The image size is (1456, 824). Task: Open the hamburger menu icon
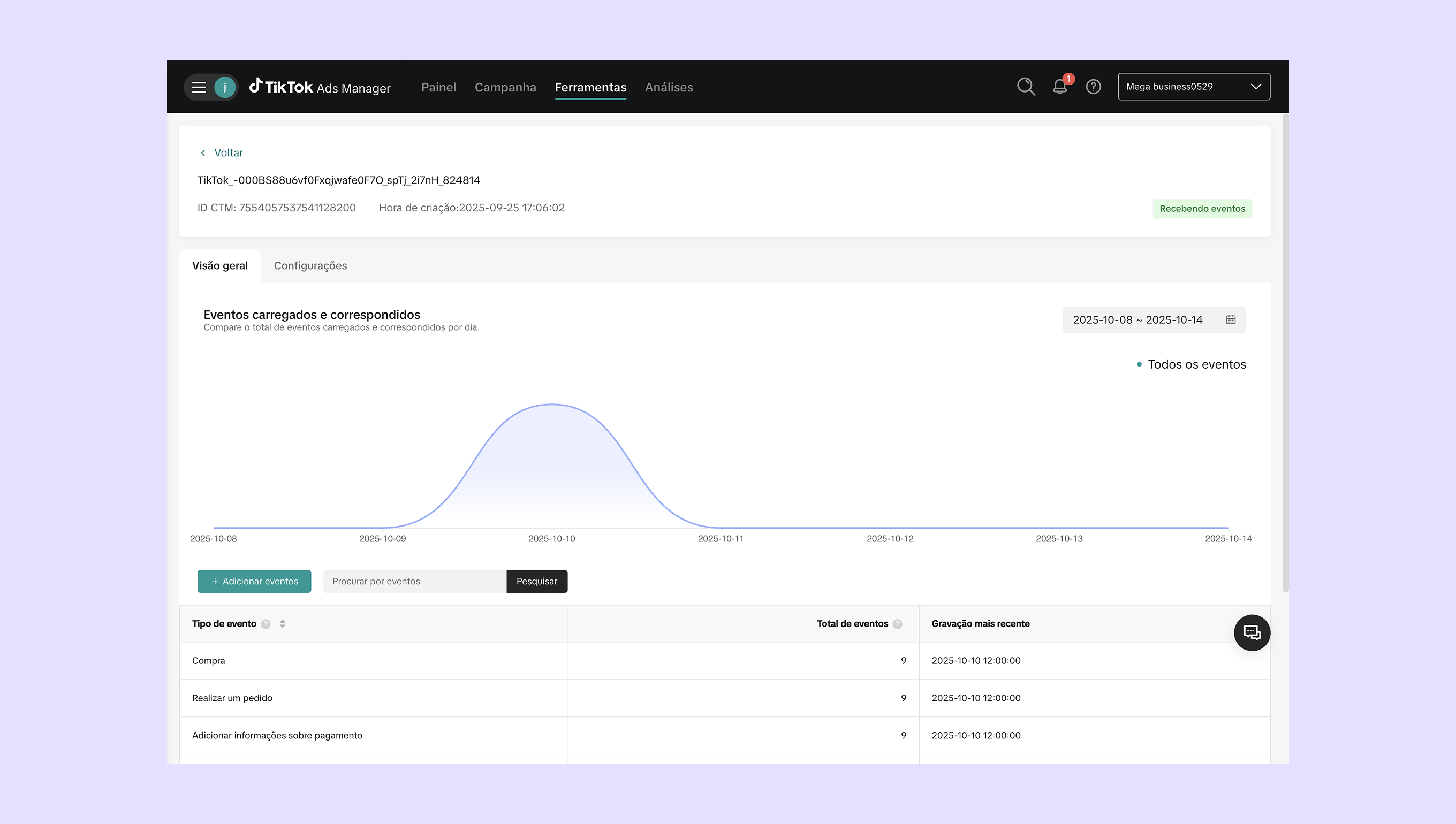(199, 87)
